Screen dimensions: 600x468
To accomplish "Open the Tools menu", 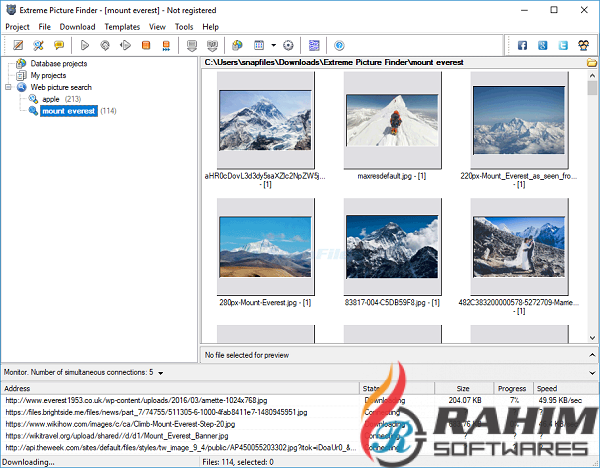I will 184,27.
